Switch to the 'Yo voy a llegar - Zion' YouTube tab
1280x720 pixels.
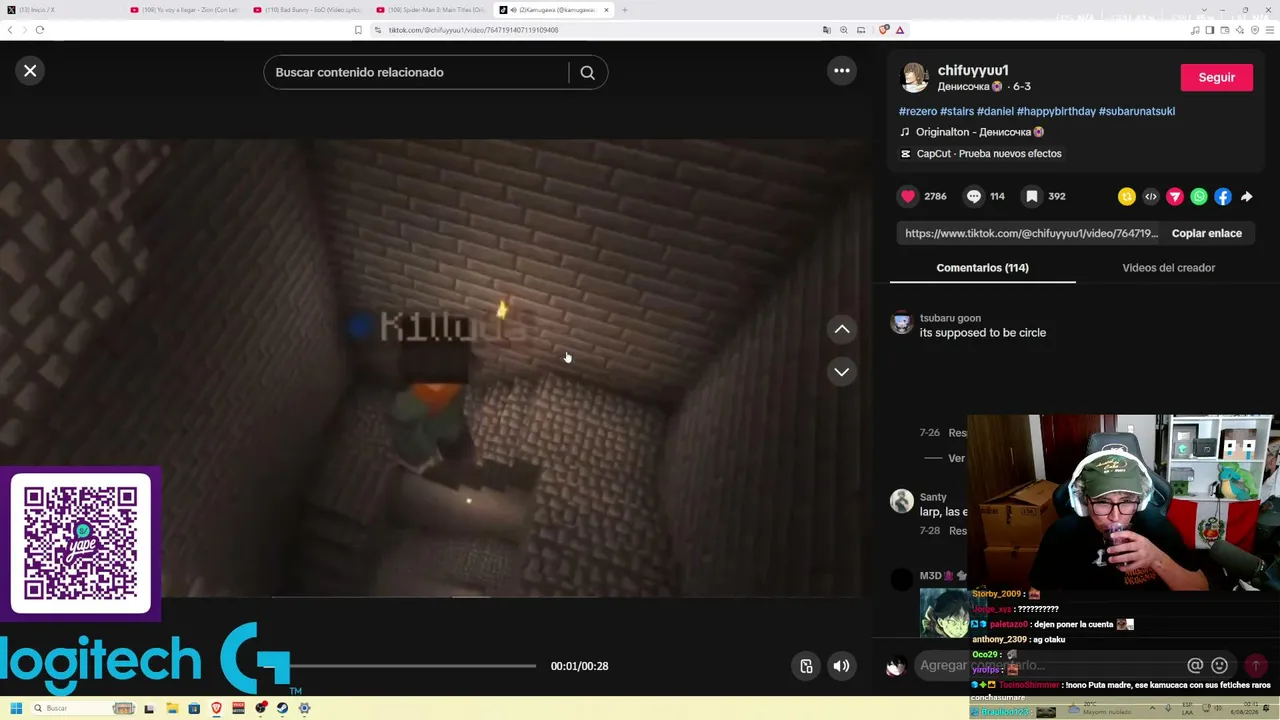[x=185, y=10]
